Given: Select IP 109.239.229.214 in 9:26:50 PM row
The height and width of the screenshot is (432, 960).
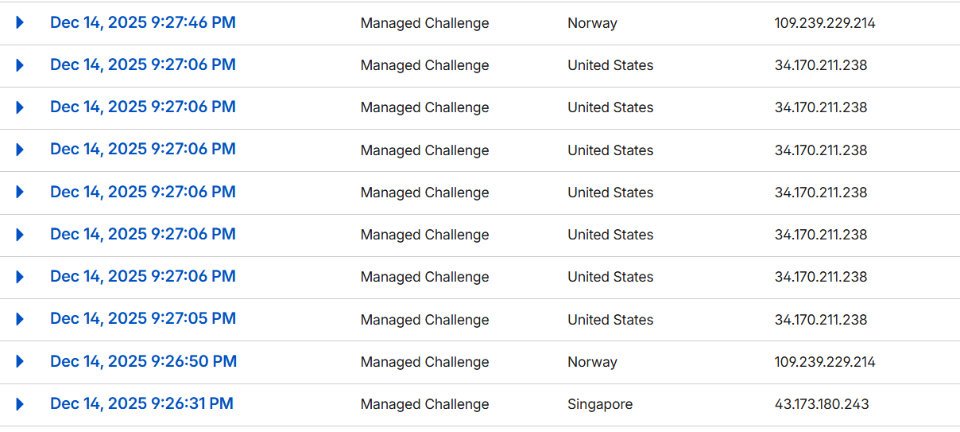Looking at the screenshot, I should point(824,362).
